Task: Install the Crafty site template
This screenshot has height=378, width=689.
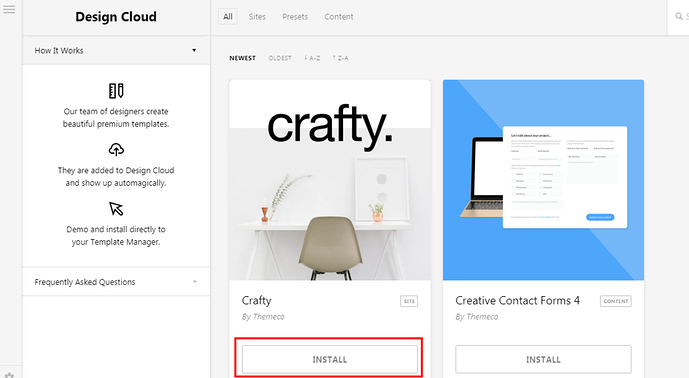Action: coord(330,359)
